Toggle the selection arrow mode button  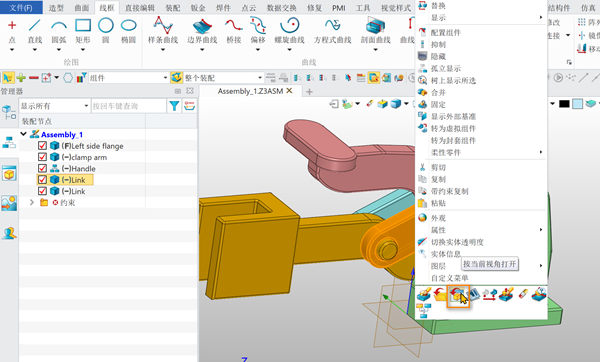click(x=7, y=78)
